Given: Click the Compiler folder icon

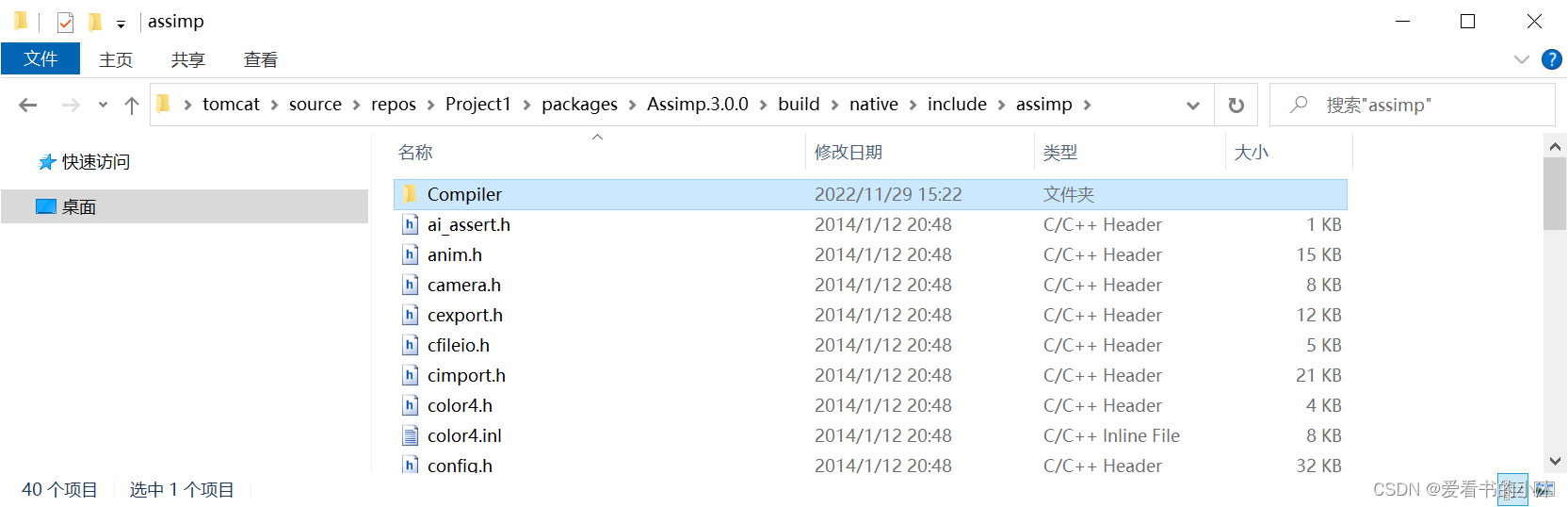Looking at the screenshot, I should tap(410, 194).
